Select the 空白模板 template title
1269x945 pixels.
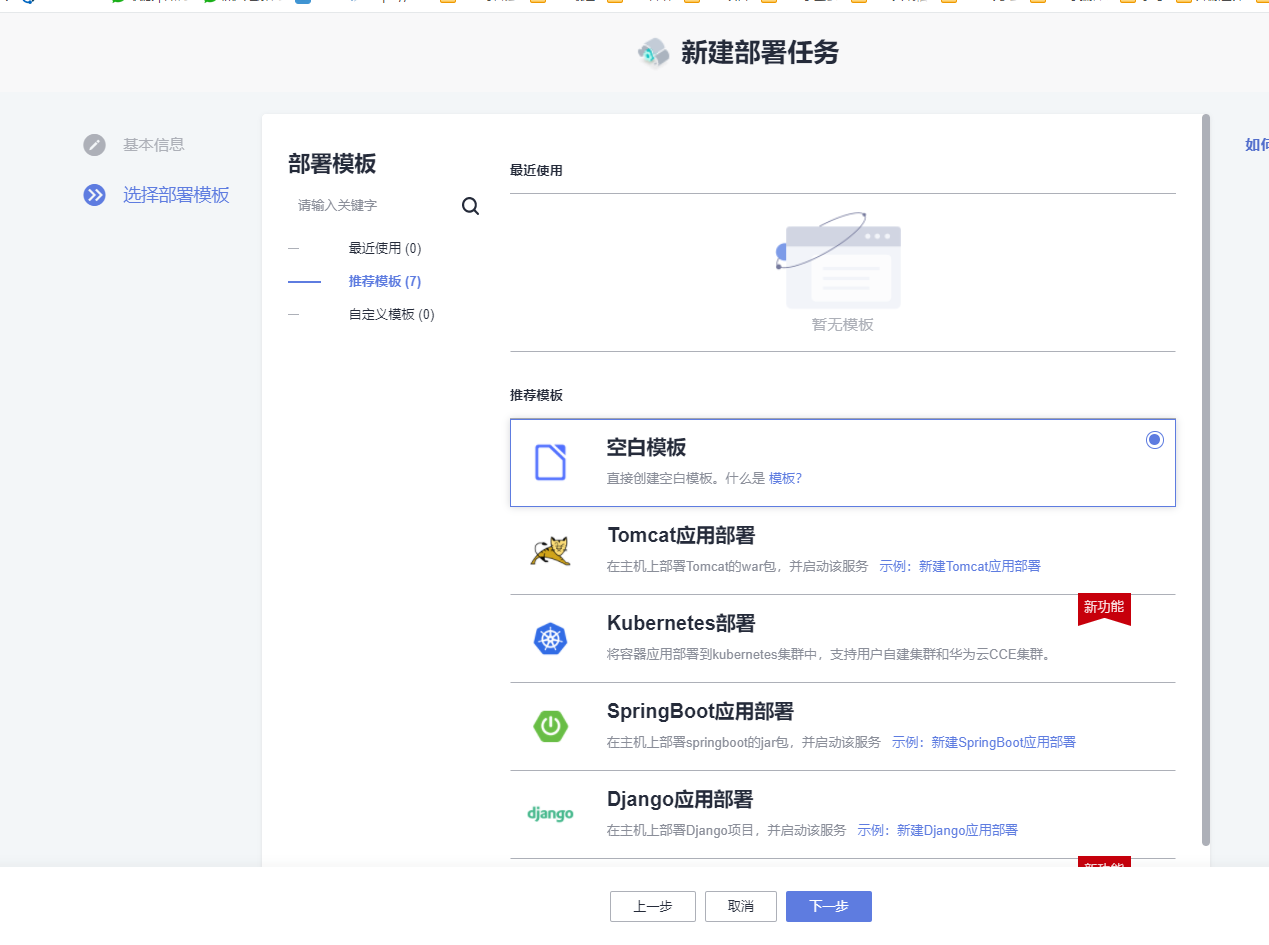point(646,447)
